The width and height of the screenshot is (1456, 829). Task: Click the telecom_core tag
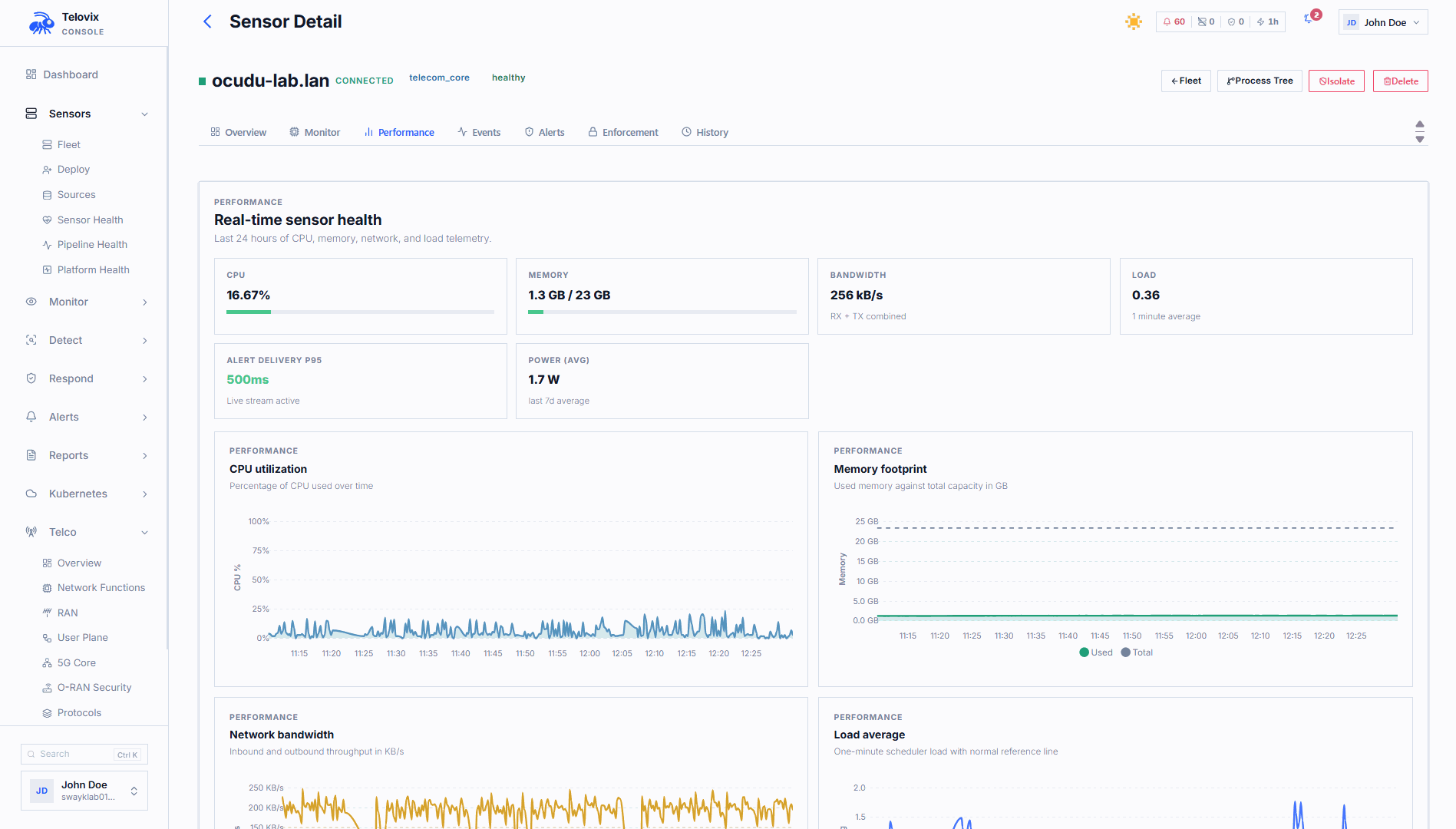(x=439, y=78)
